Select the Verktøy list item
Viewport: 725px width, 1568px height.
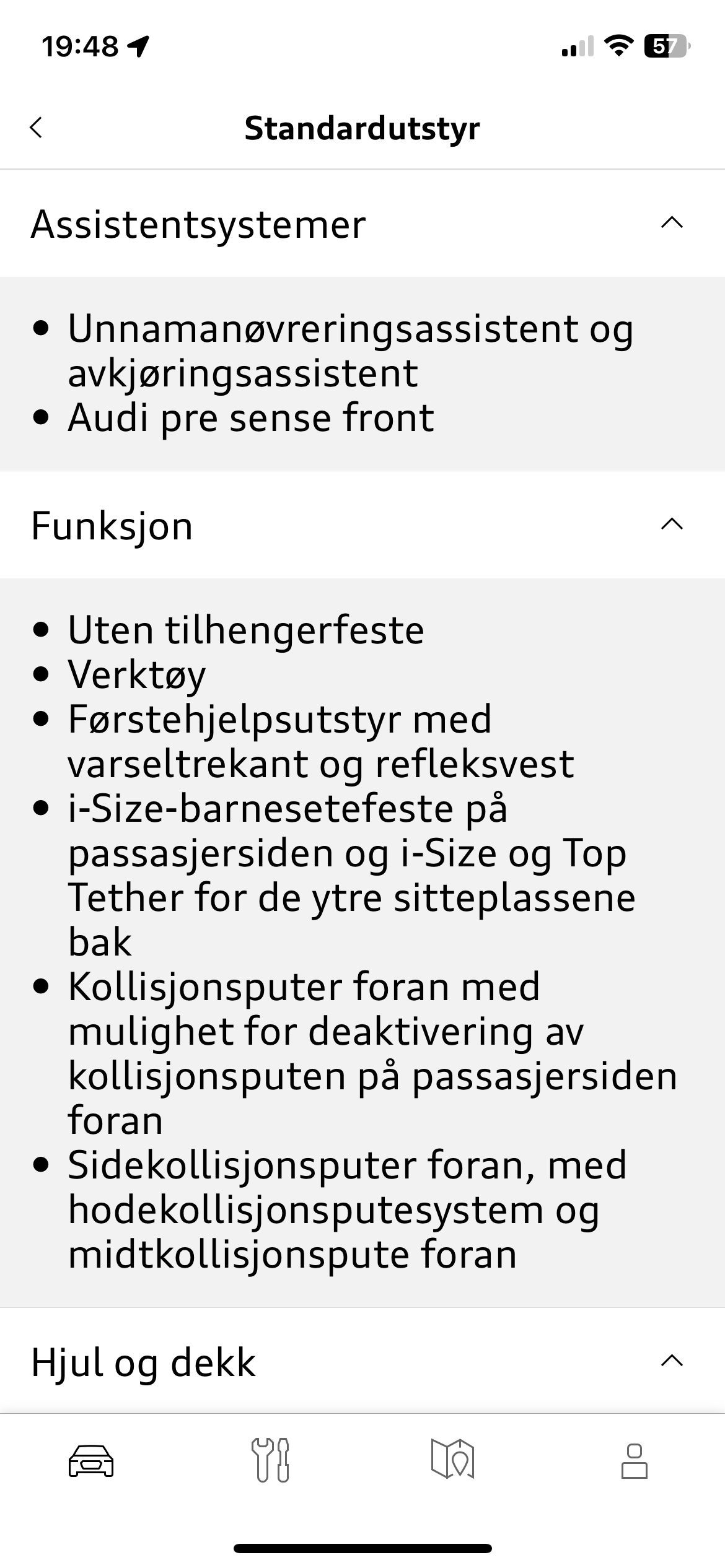click(x=136, y=675)
